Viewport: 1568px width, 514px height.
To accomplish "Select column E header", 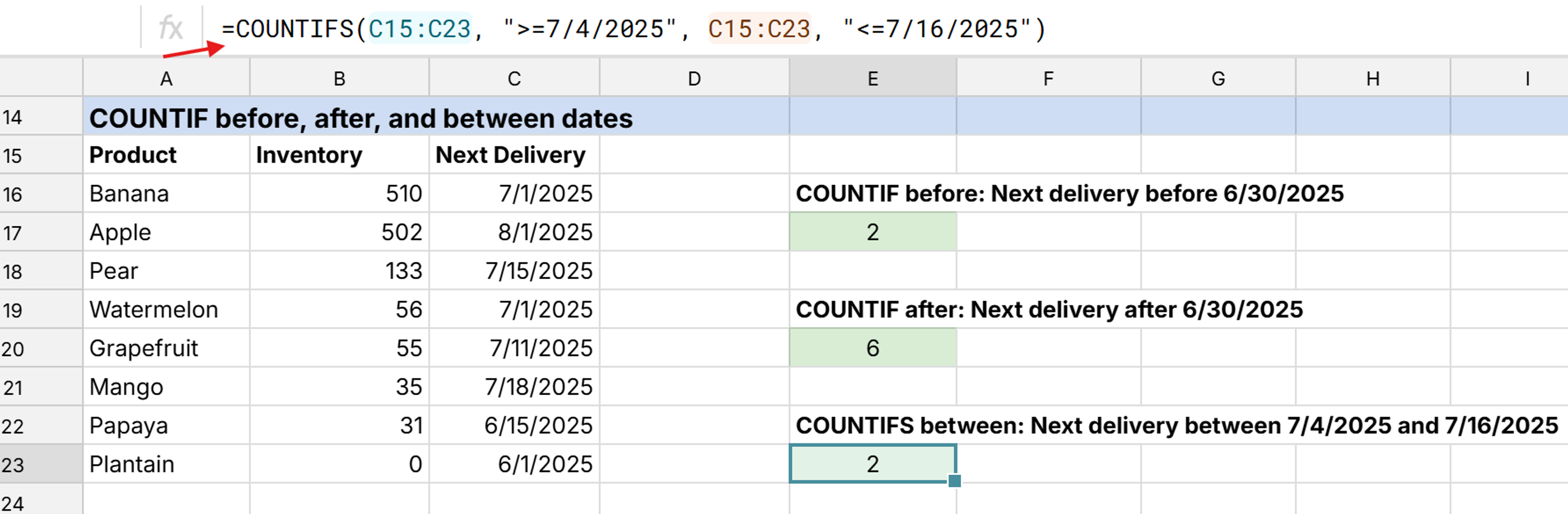I will point(872,78).
